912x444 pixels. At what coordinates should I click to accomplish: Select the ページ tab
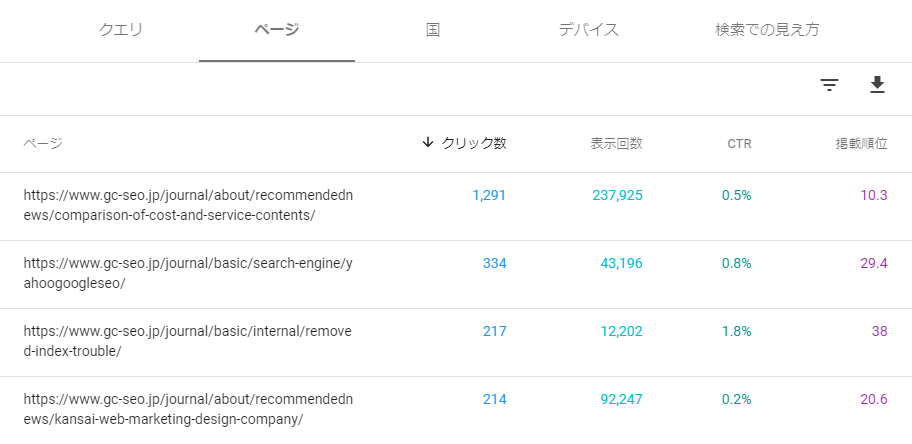click(277, 30)
